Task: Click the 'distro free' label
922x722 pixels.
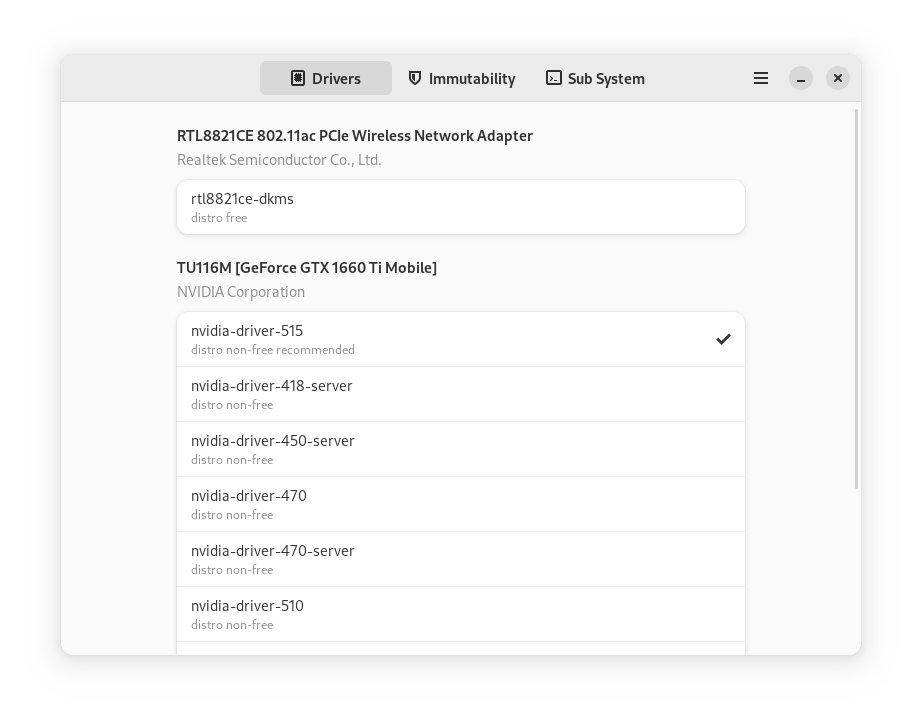Action: pyautogui.click(x=219, y=218)
